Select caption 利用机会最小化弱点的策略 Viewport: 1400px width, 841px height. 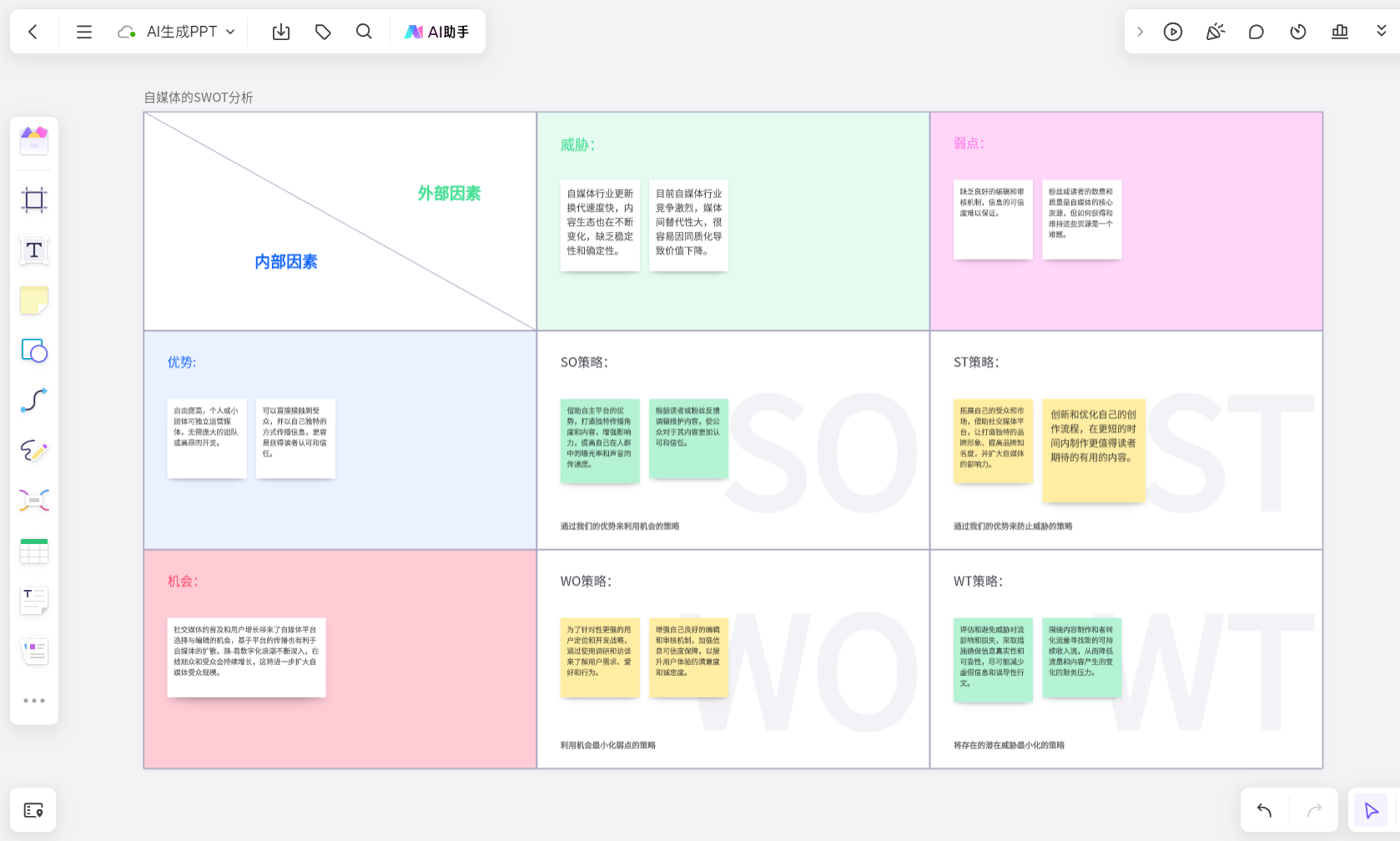click(x=608, y=745)
